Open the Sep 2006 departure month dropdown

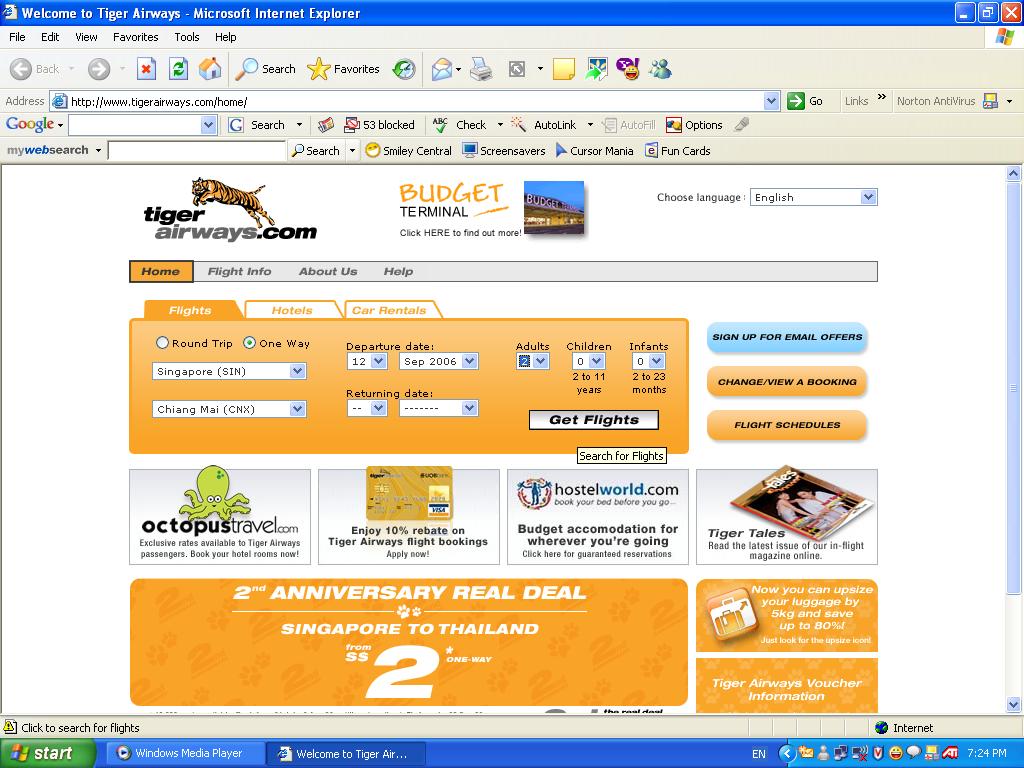click(x=439, y=361)
